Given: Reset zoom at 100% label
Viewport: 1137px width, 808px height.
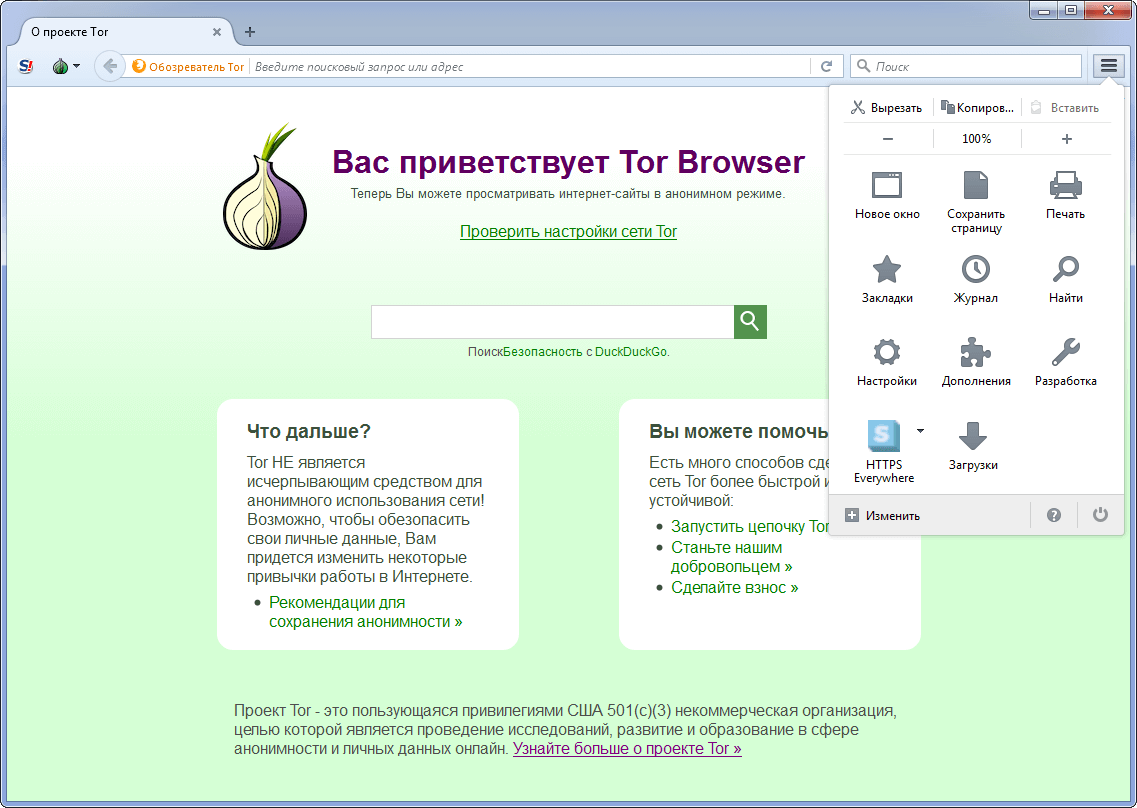Looking at the screenshot, I should point(977,139).
